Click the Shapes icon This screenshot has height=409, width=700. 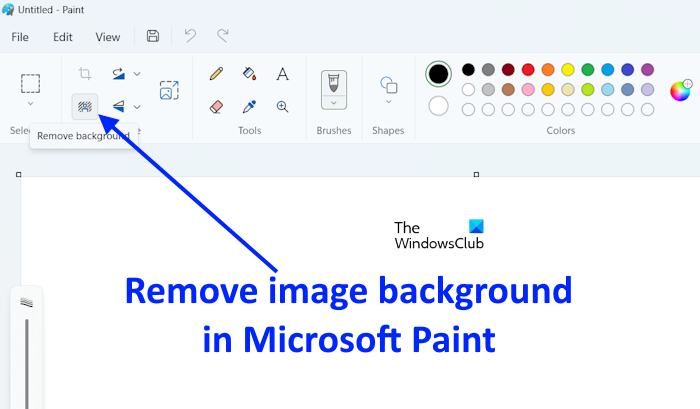click(388, 85)
